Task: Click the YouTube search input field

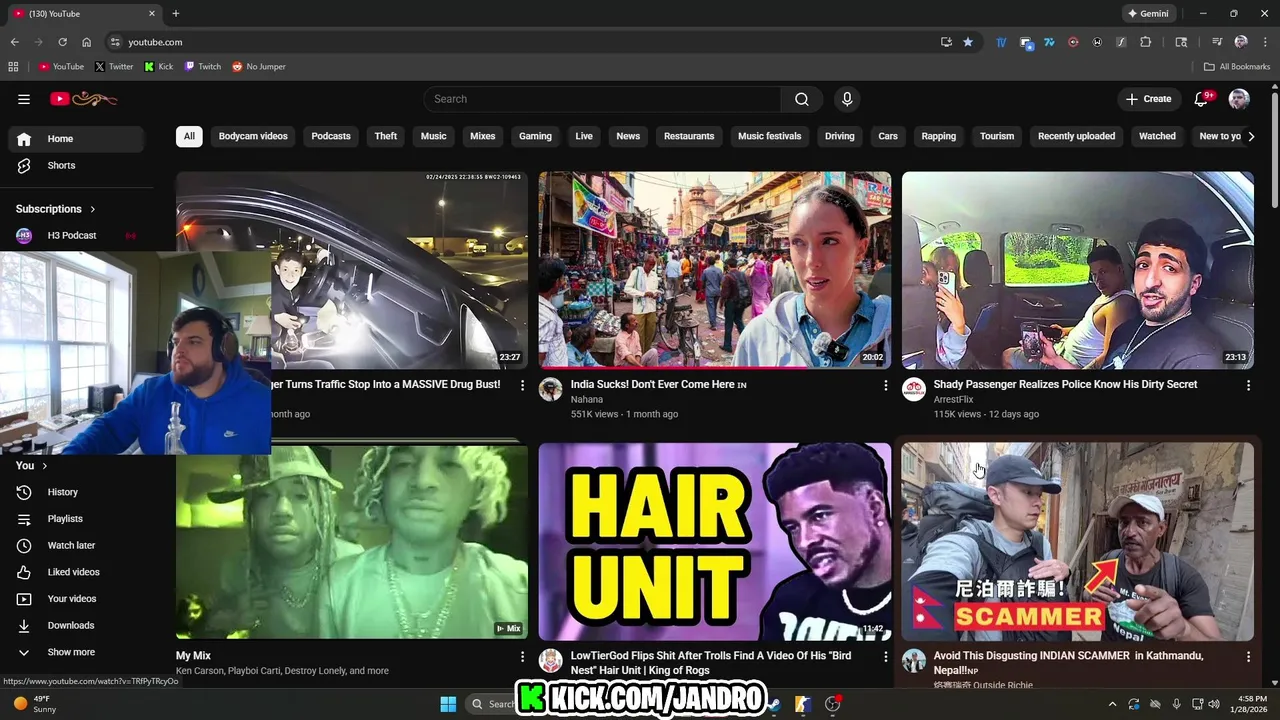Action: [x=602, y=99]
